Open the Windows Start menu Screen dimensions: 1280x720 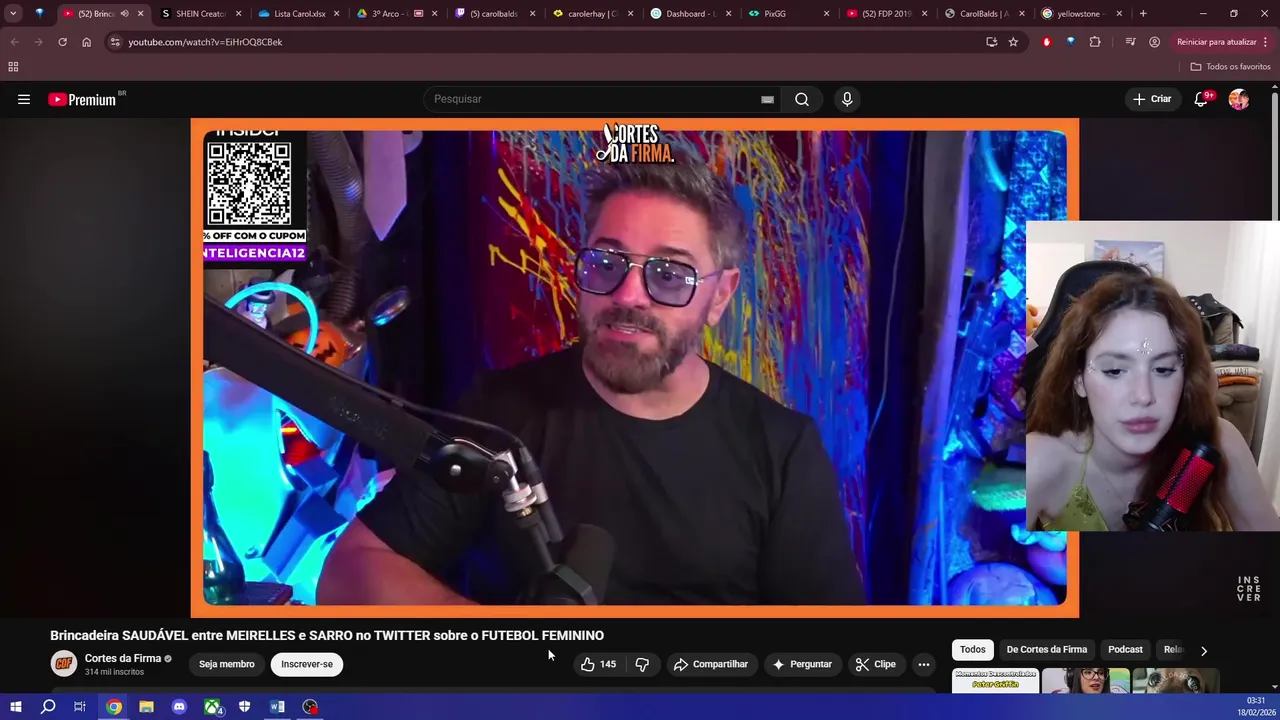[x=15, y=707]
